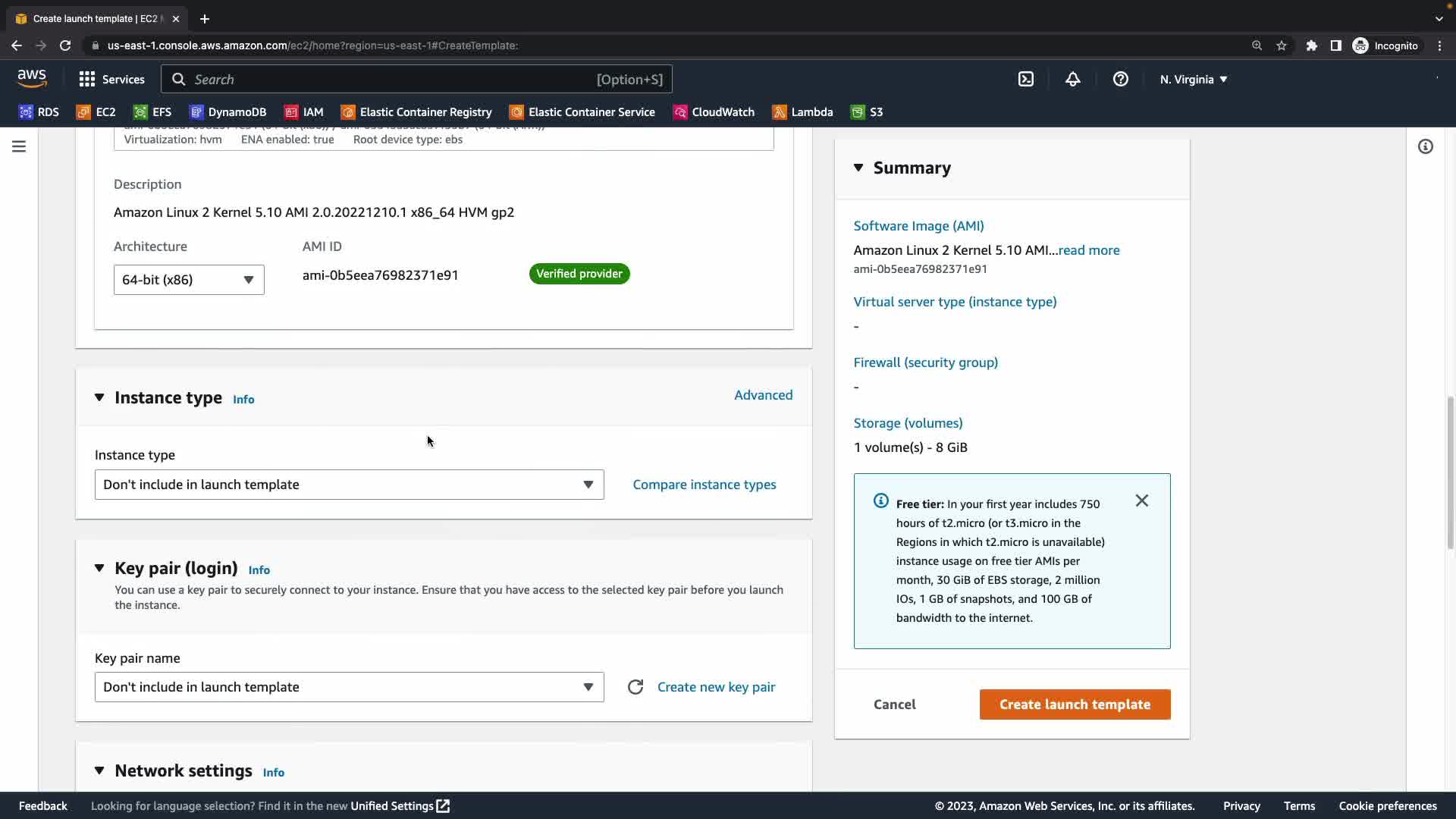This screenshot has height=819, width=1456.
Task: Collapse the Summary panel
Action: (858, 168)
